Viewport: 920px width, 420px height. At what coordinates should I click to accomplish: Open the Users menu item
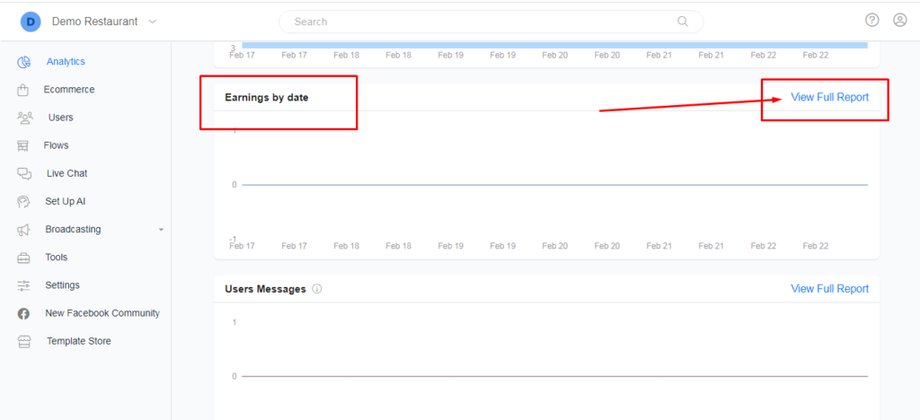(60, 117)
